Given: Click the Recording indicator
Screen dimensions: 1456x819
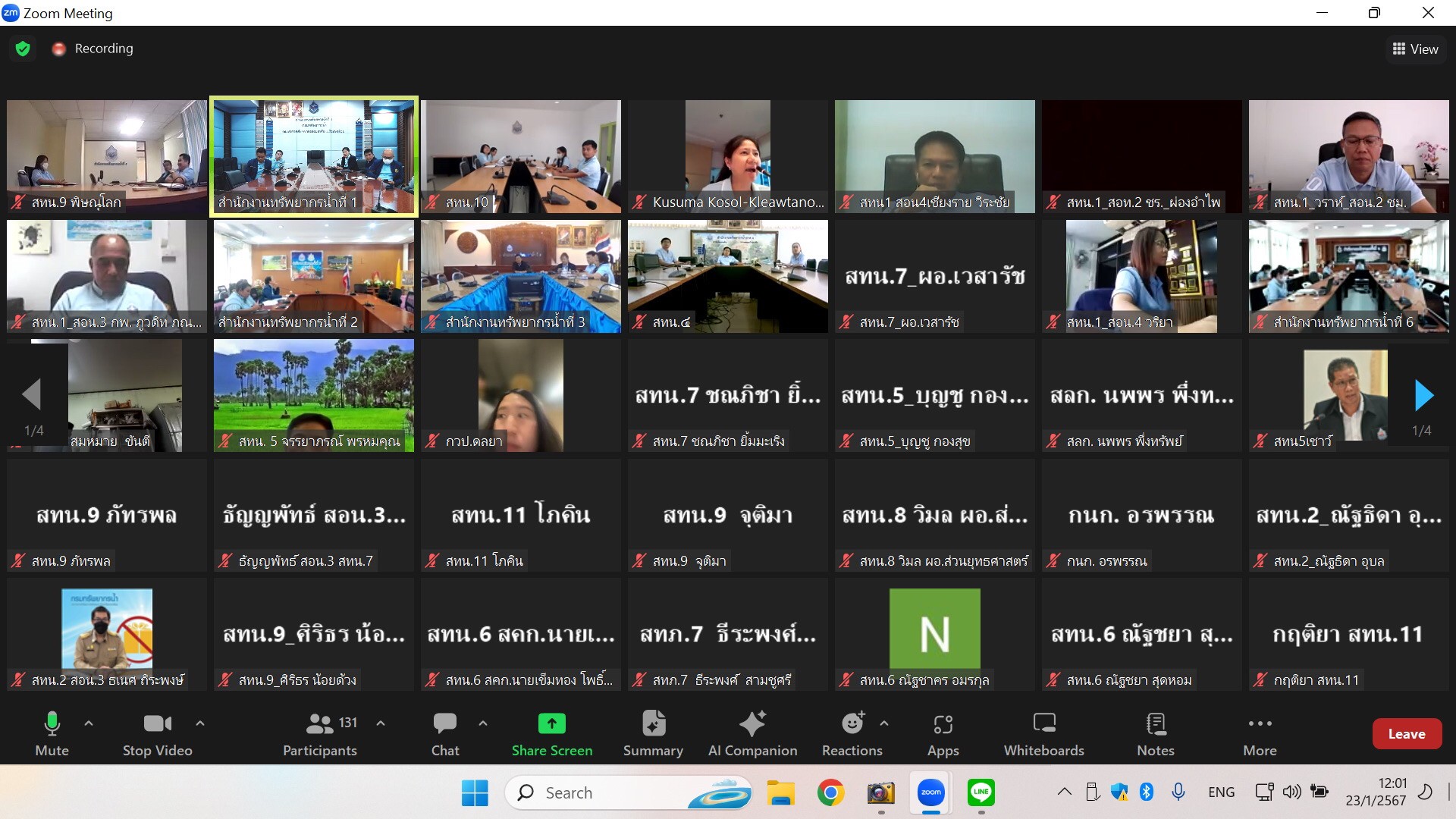Looking at the screenshot, I should click(93, 49).
